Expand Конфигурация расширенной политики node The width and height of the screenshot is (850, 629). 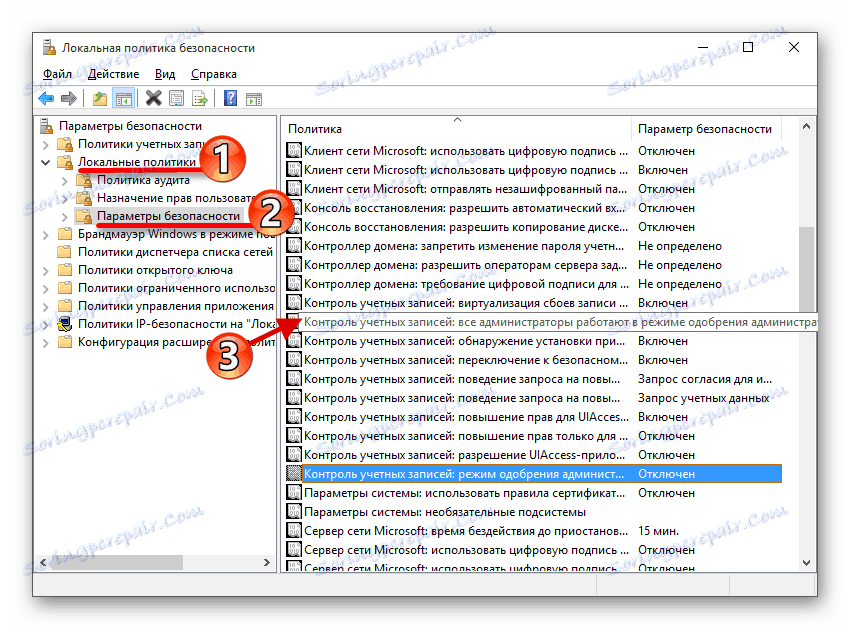[x=46, y=343]
